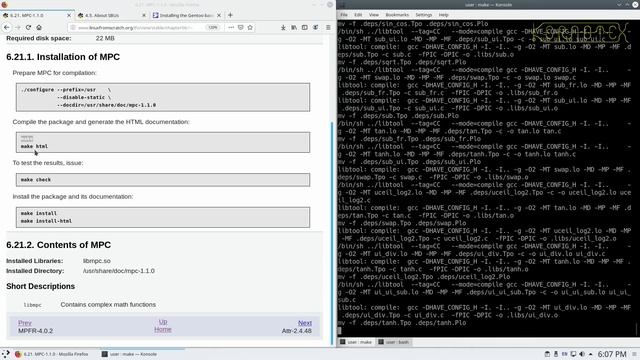Follow the Up link in page footer
Image resolution: width=640 pixels, height=360 pixels.
[163, 322]
